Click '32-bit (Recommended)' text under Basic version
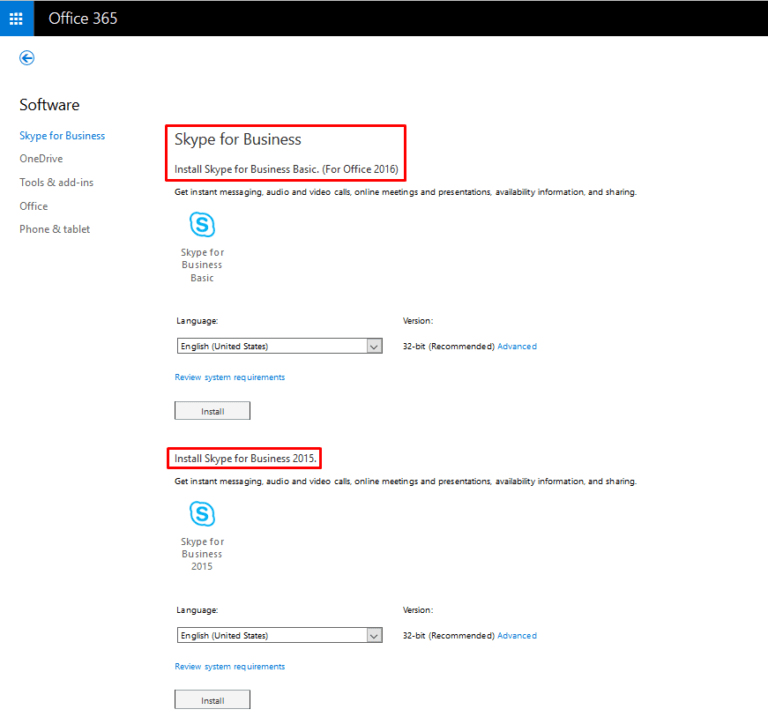This screenshot has height=717, width=768. pyautogui.click(x=449, y=346)
